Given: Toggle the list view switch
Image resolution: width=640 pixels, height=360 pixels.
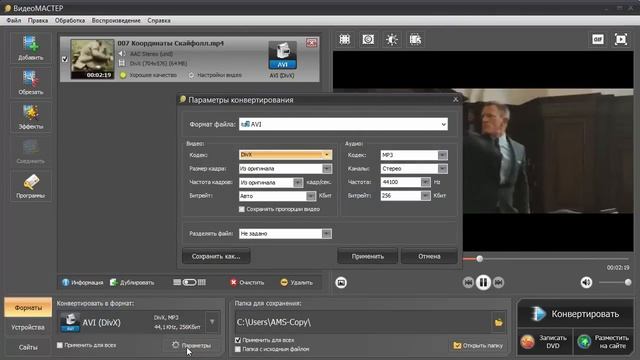Looking at the screenshot, I should pyautogui.click(x=189, y=282).
